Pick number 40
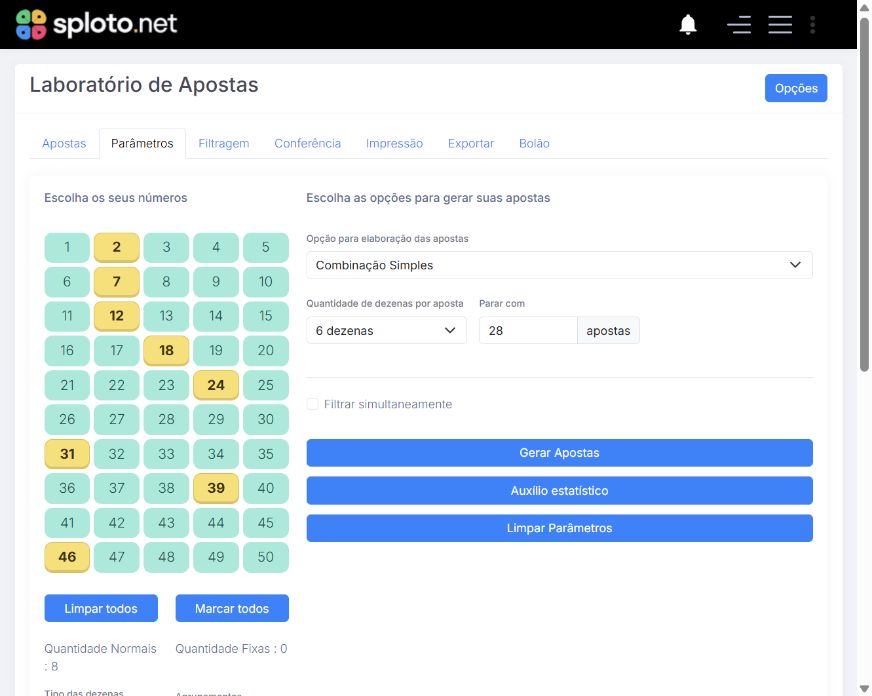Image resolution: width=872 pixels, height=696 pixels. (266, 488)
